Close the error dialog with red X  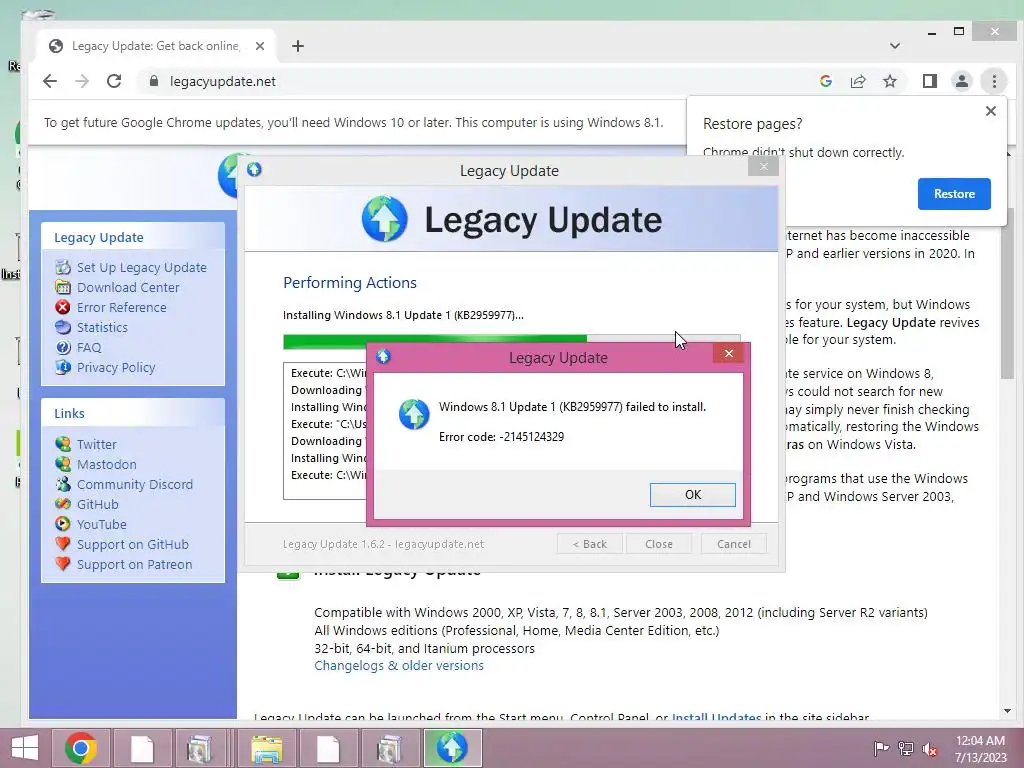(728, 353)
